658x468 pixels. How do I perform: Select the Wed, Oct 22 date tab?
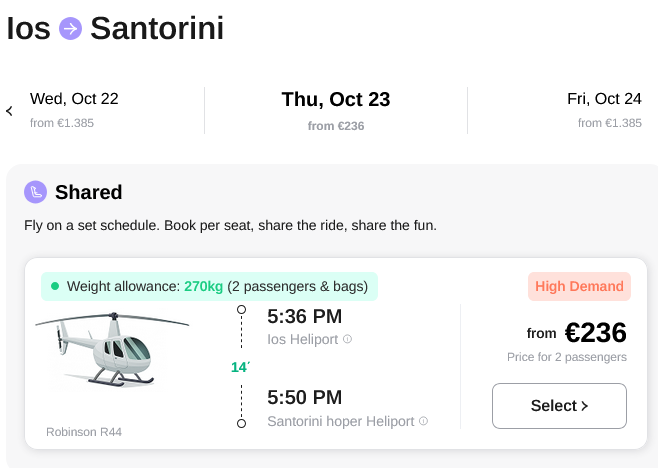tap(74, 110)
